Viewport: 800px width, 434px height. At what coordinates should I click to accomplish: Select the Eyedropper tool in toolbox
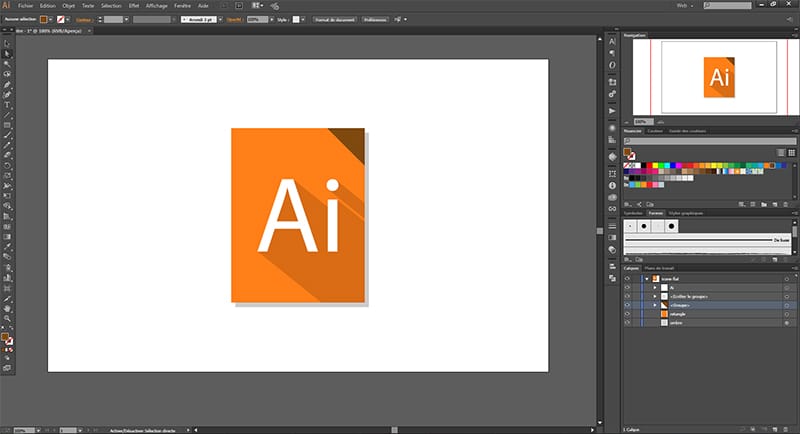pos(7,247)
